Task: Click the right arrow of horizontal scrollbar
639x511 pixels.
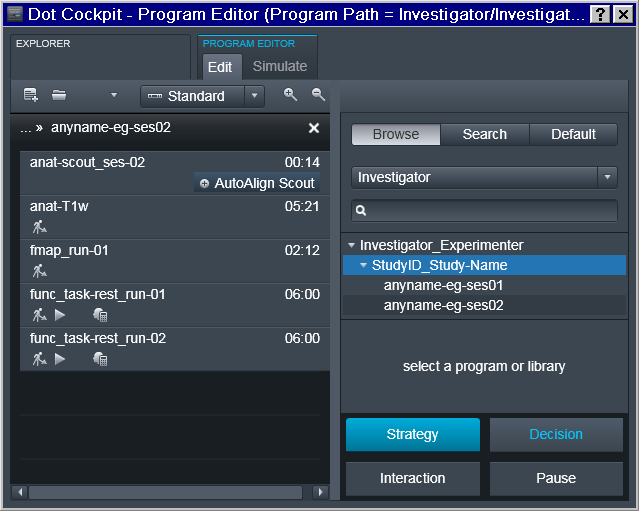Action: click(320, 492)
